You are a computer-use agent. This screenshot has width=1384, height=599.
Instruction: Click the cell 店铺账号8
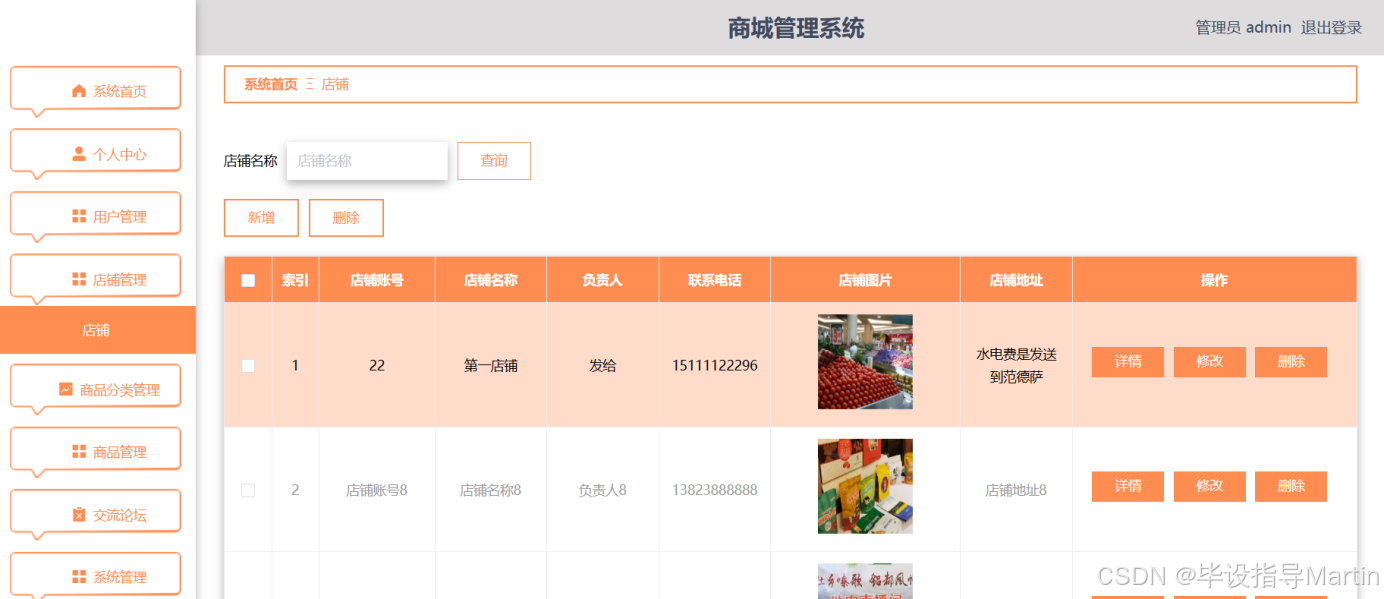click(x=377, y=490)
